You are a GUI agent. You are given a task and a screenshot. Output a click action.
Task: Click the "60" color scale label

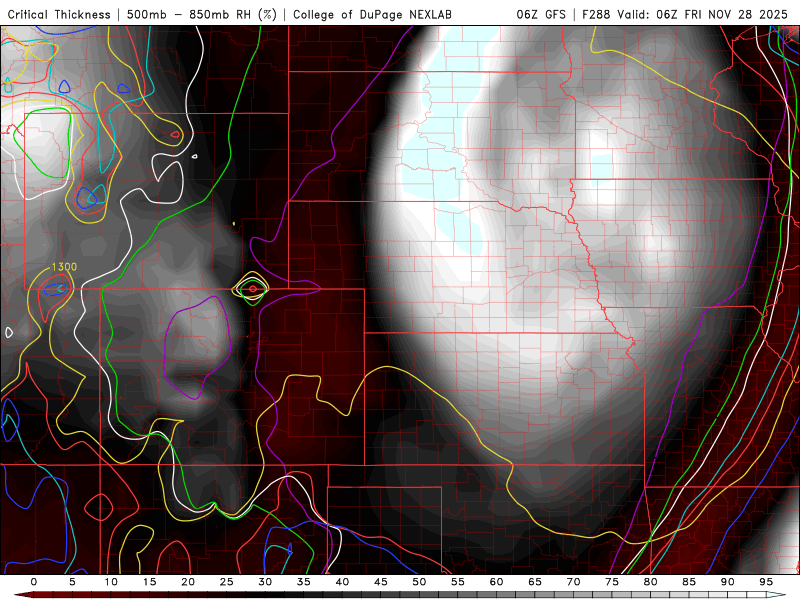496,582
